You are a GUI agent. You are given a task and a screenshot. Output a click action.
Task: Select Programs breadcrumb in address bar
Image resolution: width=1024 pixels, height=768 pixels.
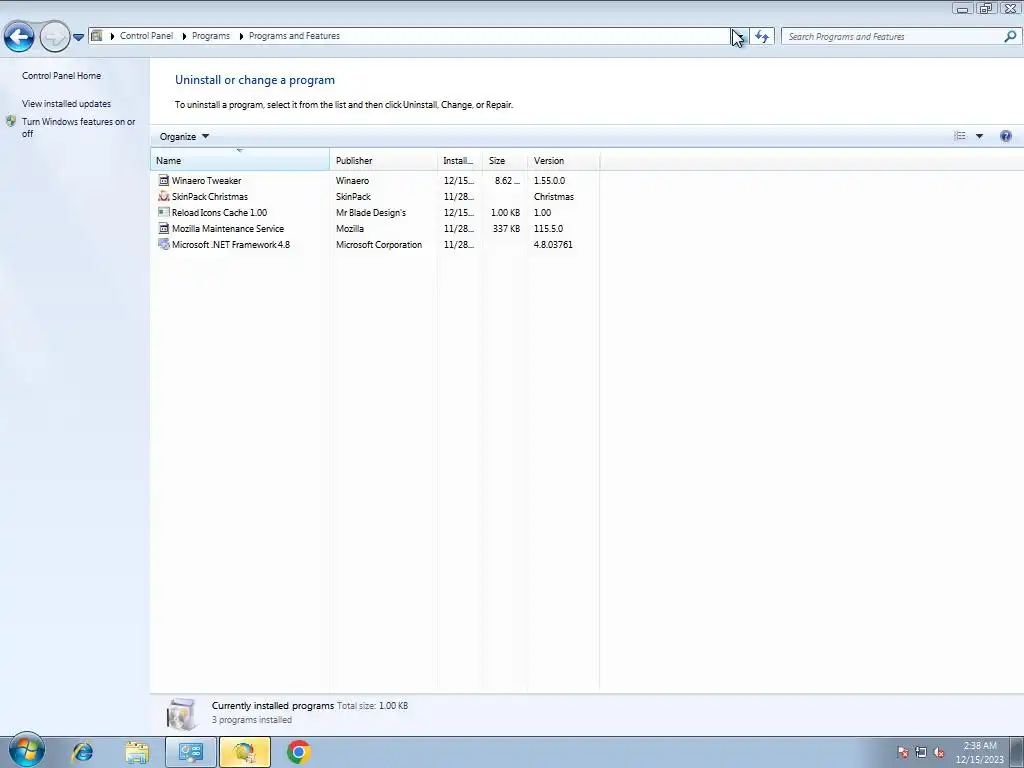coord(211,36)
